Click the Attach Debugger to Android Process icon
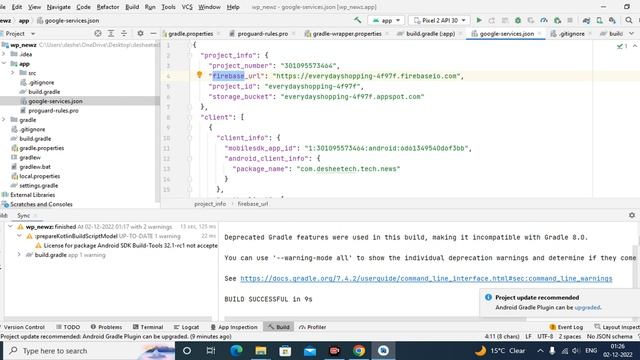640x360 pixels. [x=557, y=20]
